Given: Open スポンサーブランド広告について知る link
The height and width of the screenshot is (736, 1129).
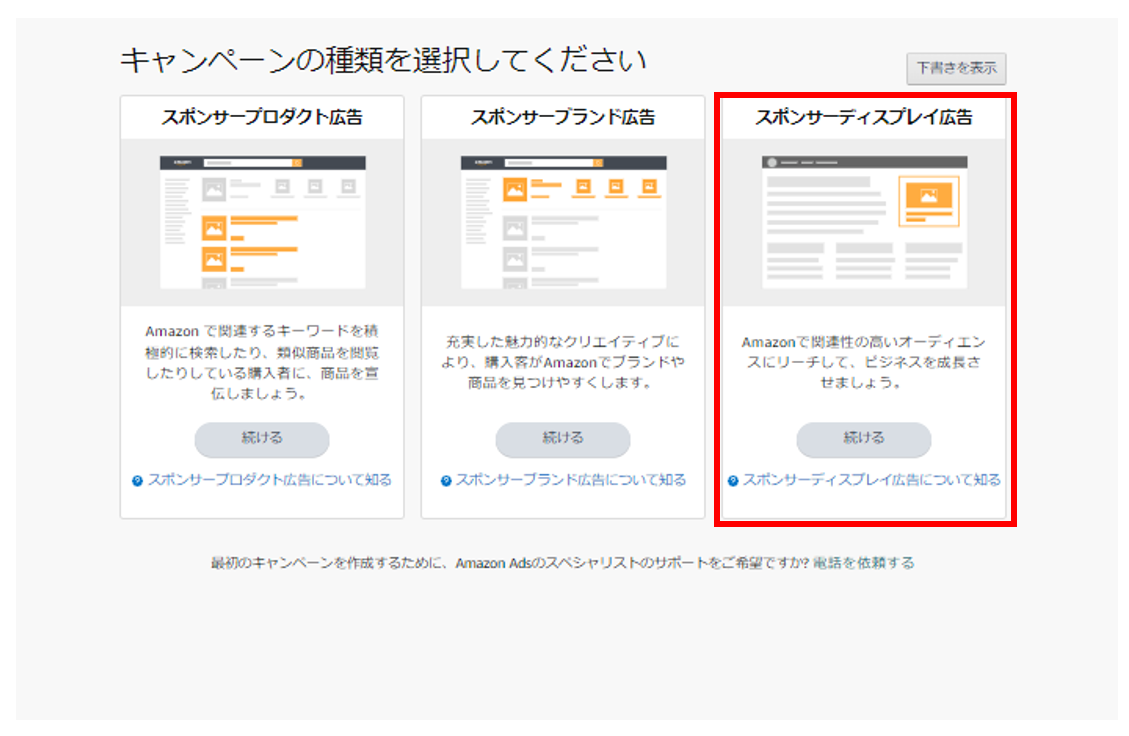Looking at the screenshot, I should 570,480.
